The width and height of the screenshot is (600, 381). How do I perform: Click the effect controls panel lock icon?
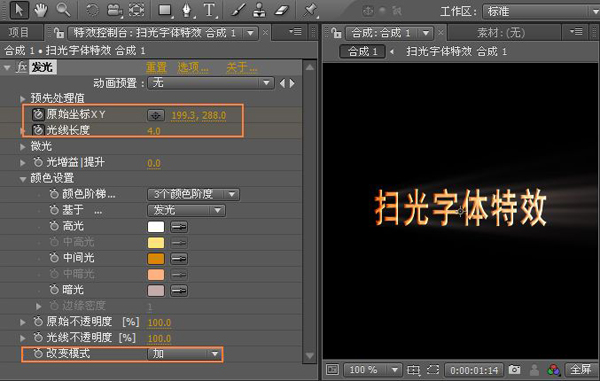[59, 33]
